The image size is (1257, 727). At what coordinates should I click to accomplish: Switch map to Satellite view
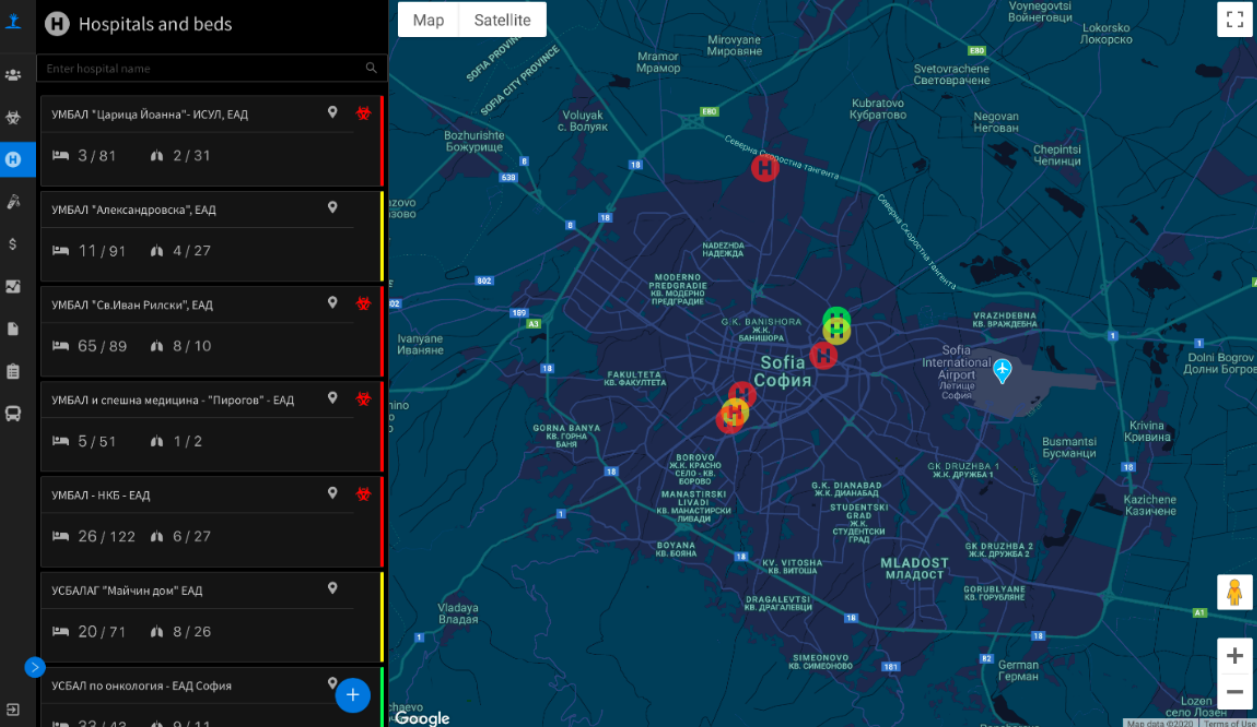(x=502, y=20)
